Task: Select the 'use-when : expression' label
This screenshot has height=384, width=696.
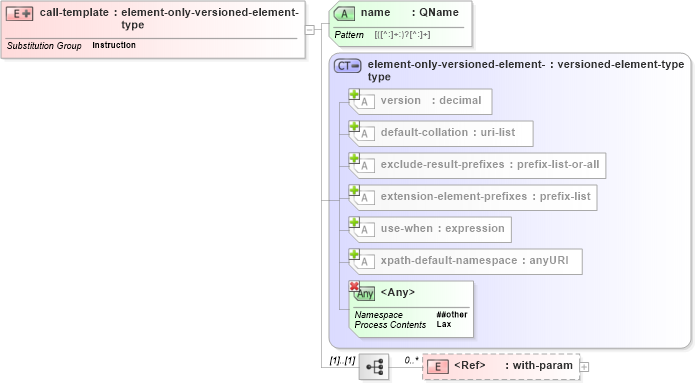Action: click(x=443, y=228)
